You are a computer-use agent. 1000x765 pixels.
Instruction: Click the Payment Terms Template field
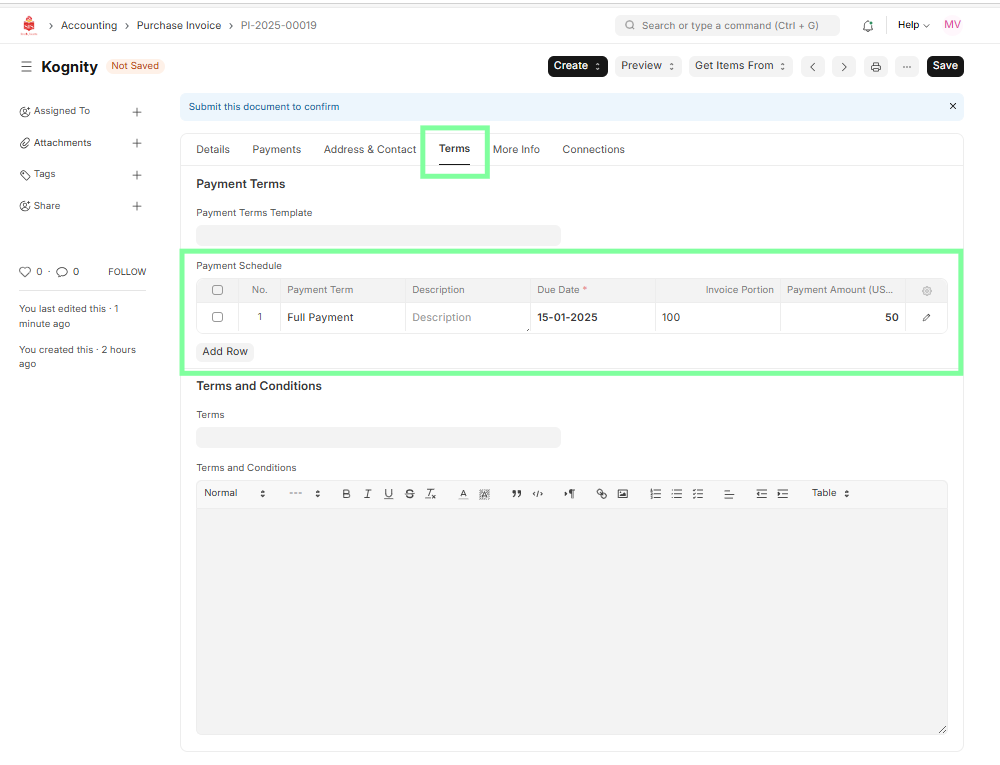pos(378,236)
